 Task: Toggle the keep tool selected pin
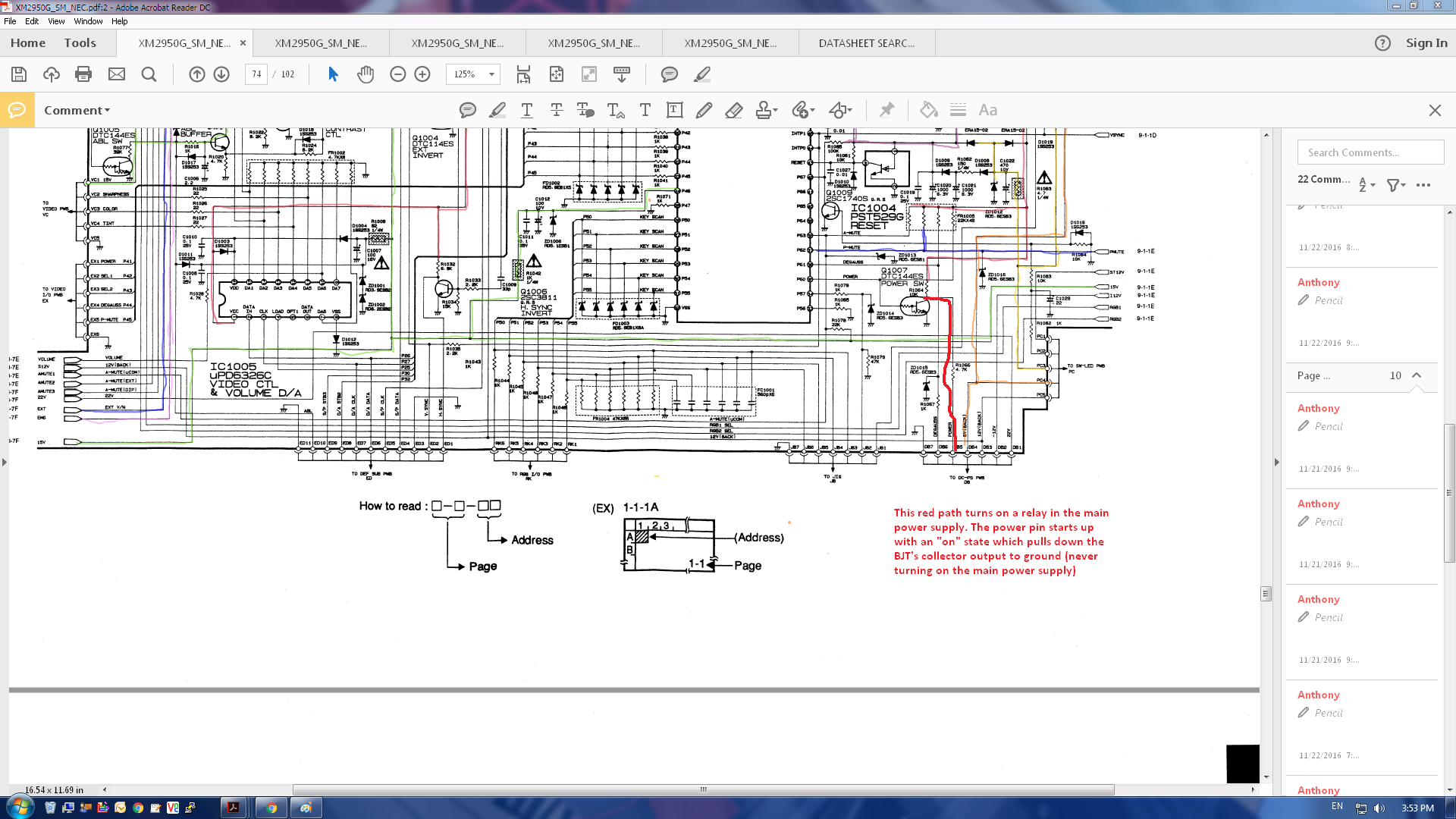coord(886,111)
